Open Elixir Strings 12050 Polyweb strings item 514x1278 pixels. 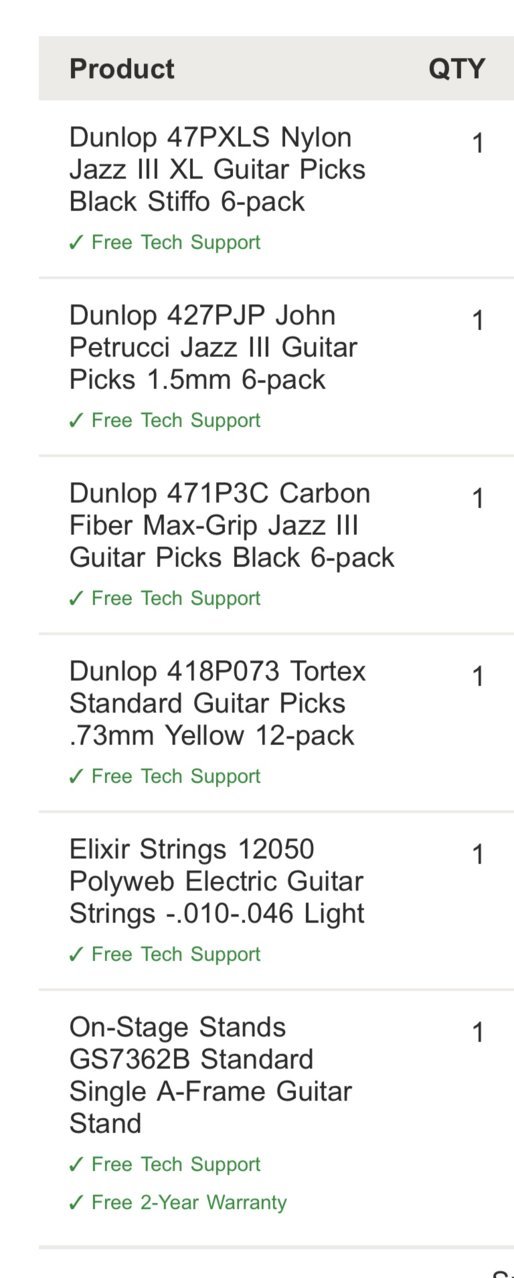[x=217, y=881]
